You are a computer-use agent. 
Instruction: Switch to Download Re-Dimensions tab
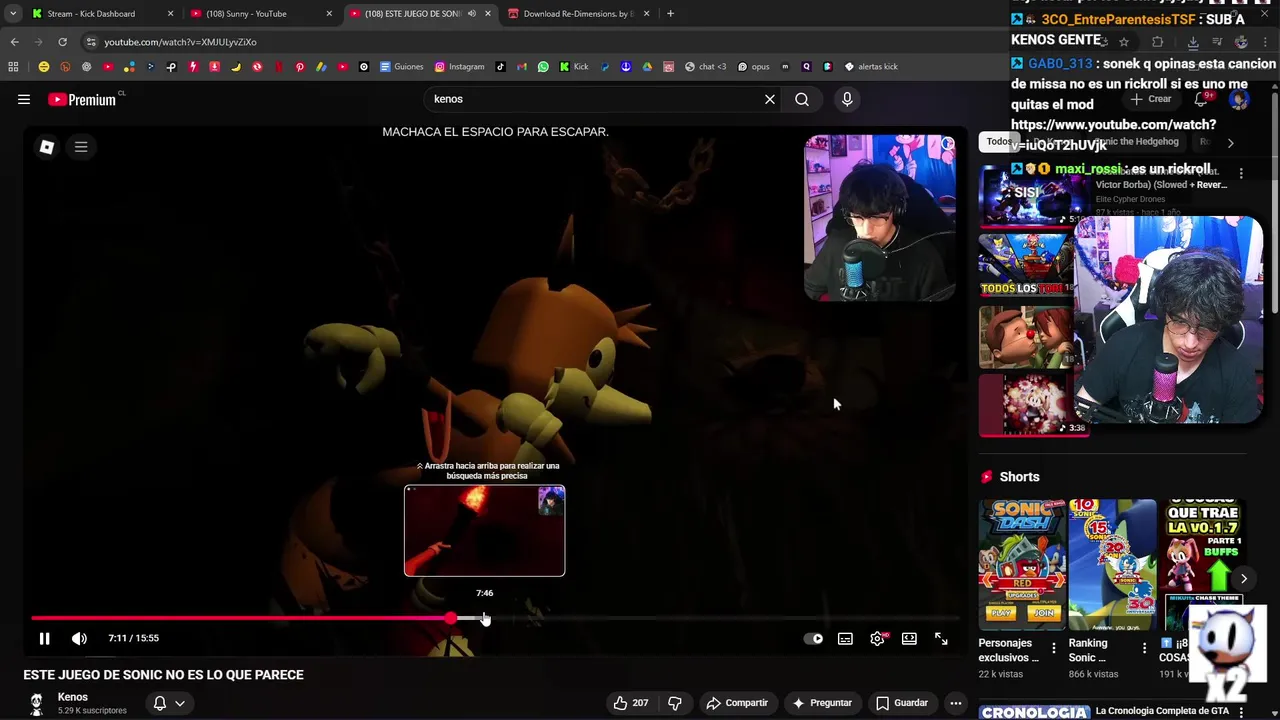click(580, 14)
